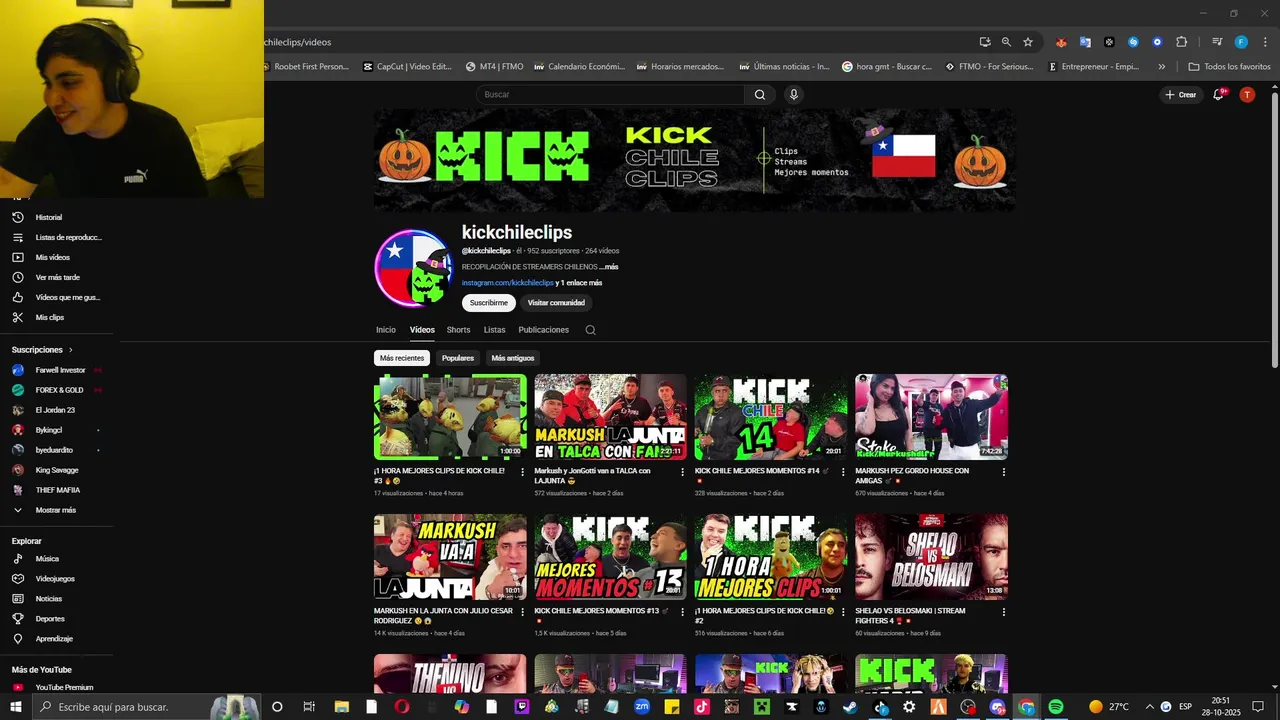1280x720 pixels.
Task: Click the Chrome address bar URL
Action: [x=298, y=42]
